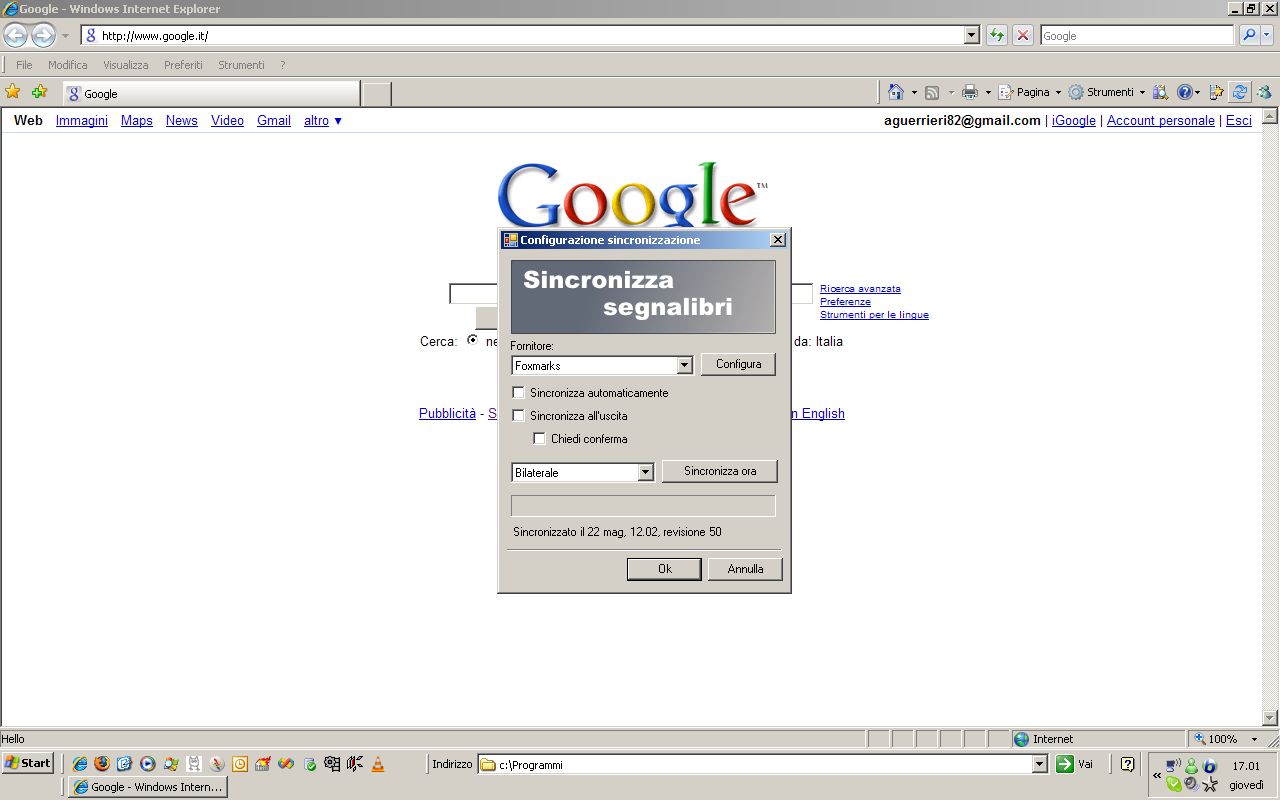
Task: Click the green Refresh arrows button
Action: coord(997,35)
